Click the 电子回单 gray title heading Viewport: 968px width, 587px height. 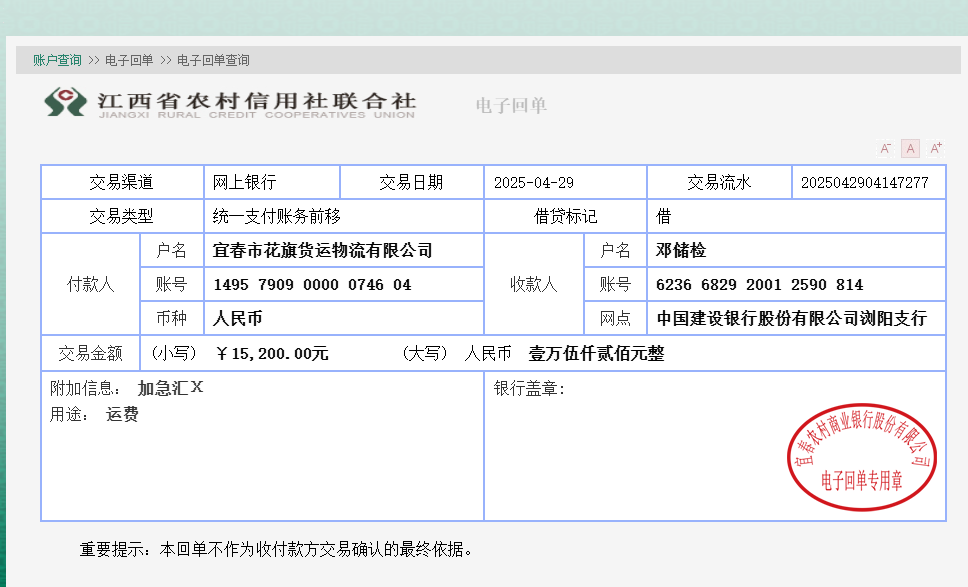(x=511, y=106)
